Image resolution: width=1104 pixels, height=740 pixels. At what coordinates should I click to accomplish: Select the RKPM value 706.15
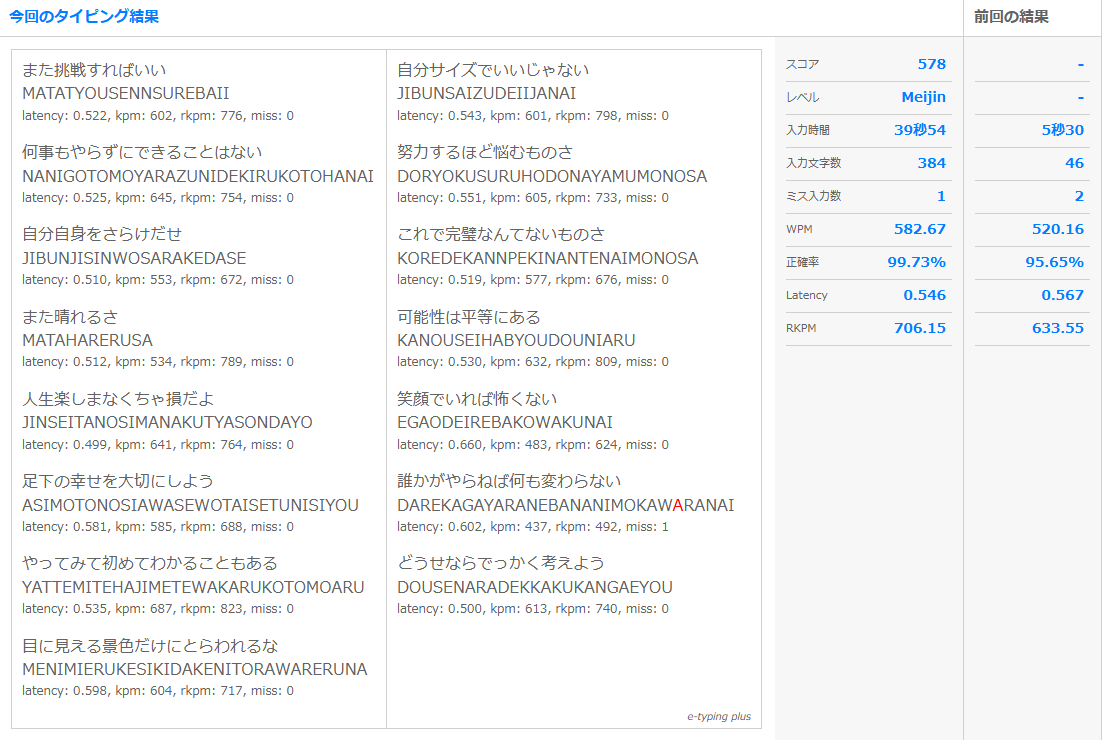(921, 328)
